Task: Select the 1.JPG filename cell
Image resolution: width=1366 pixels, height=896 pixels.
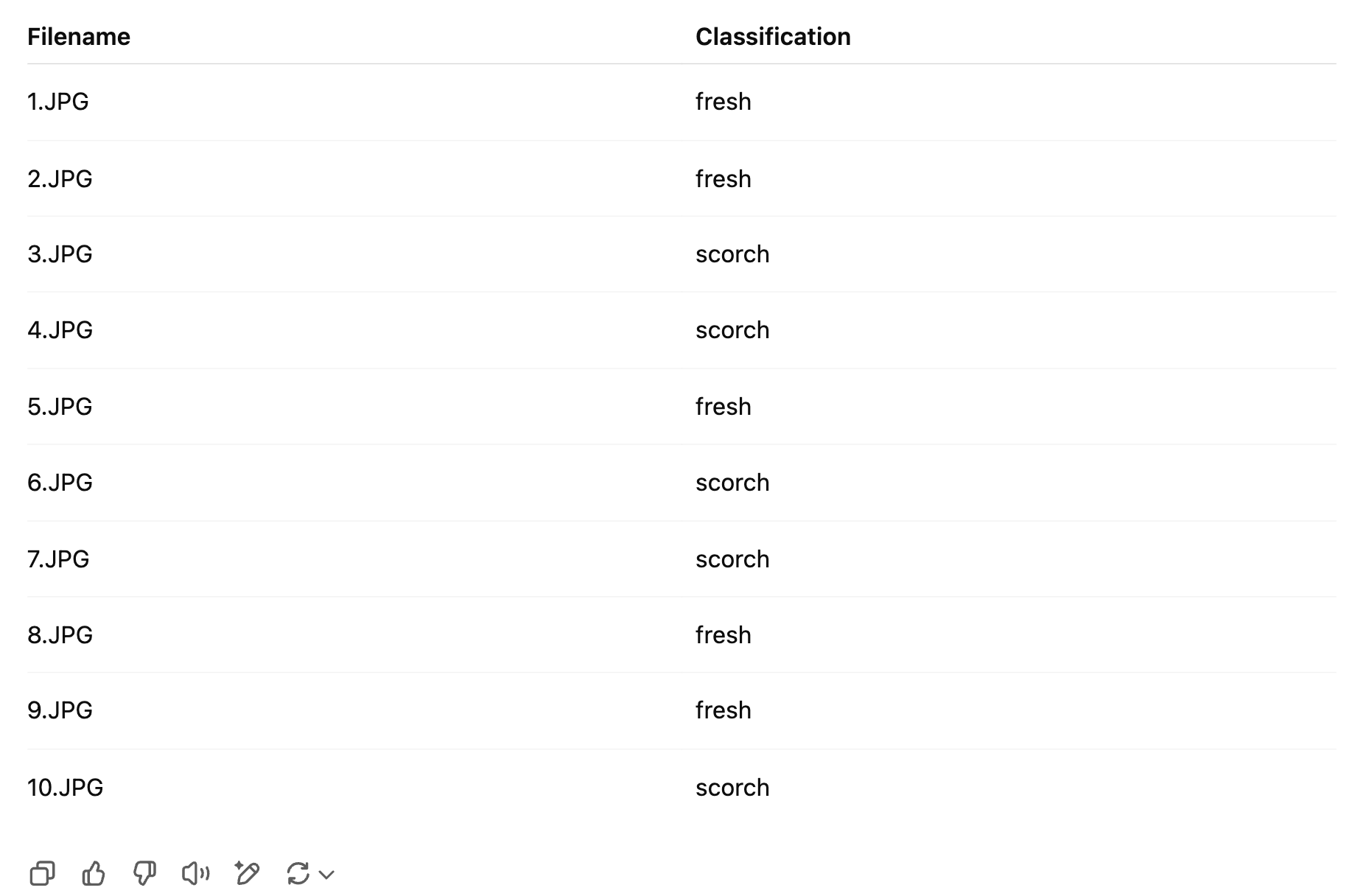Action: 58,102
